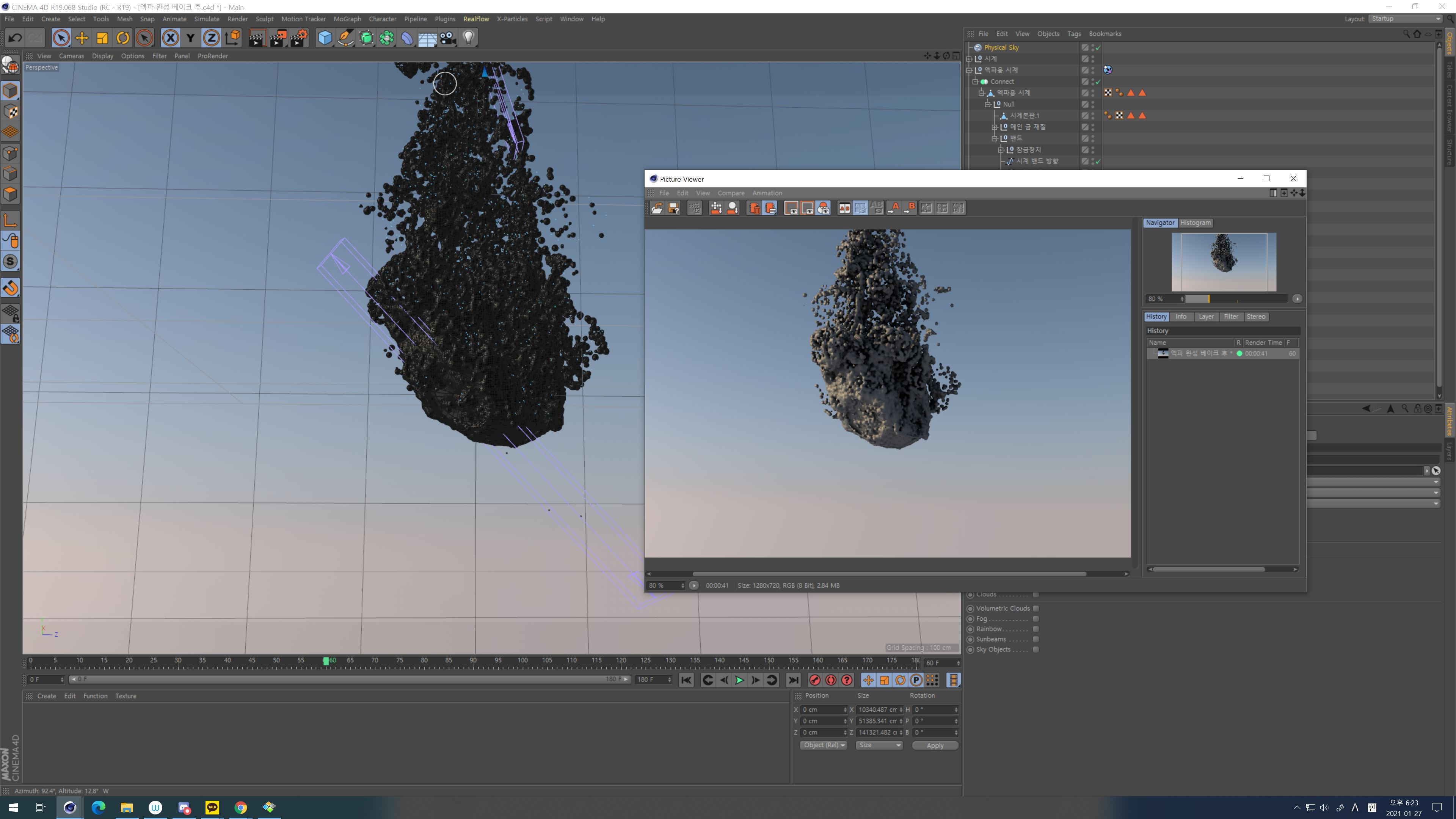The height and width of the screenshot is (819, 1456).
Task: Open Cameras menu in viewport
Action: pos(71,56)
